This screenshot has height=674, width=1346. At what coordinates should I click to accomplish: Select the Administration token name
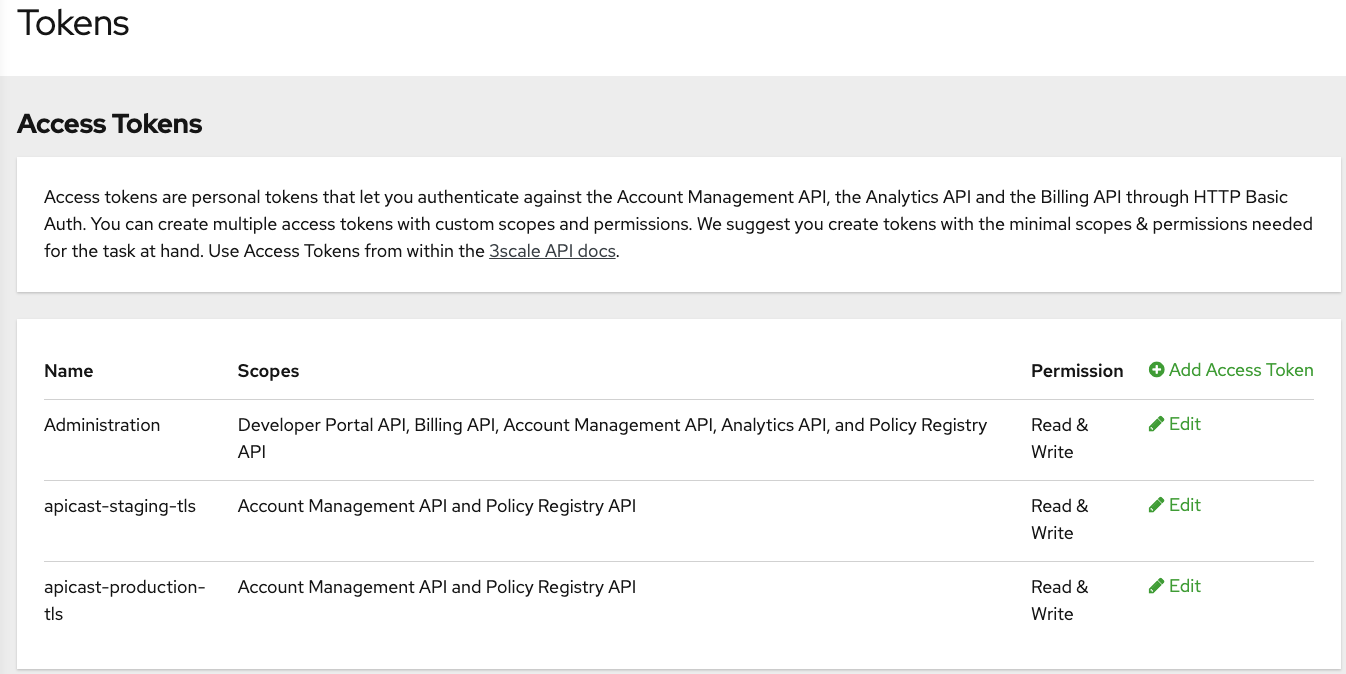tap(102, 425)
